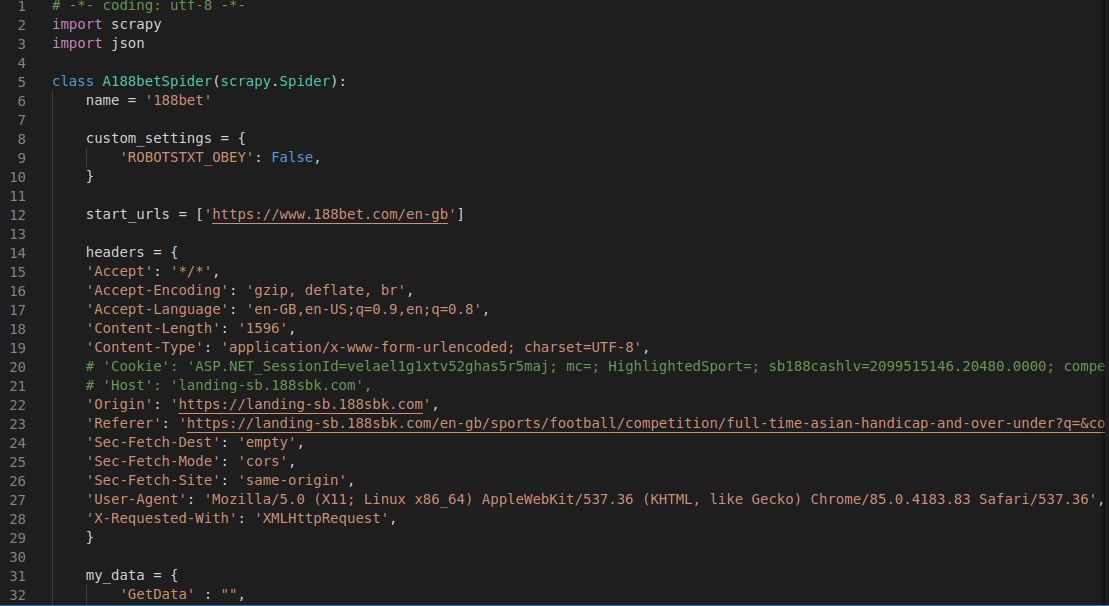
Task: Click line number 31 in the gutter
Action: pyautogui.click(x=18, y=576)
